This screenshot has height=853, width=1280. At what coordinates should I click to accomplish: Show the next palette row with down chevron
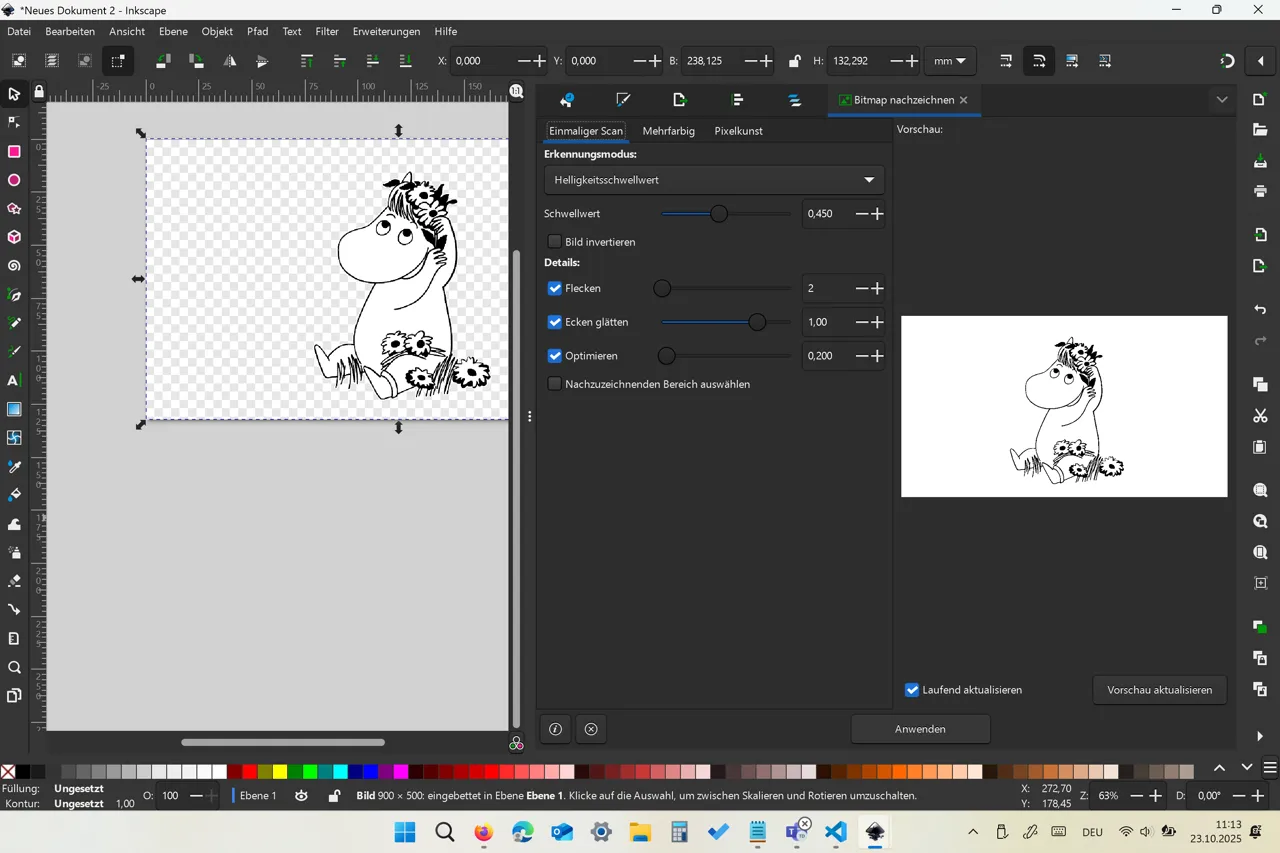click(1246, 768)
